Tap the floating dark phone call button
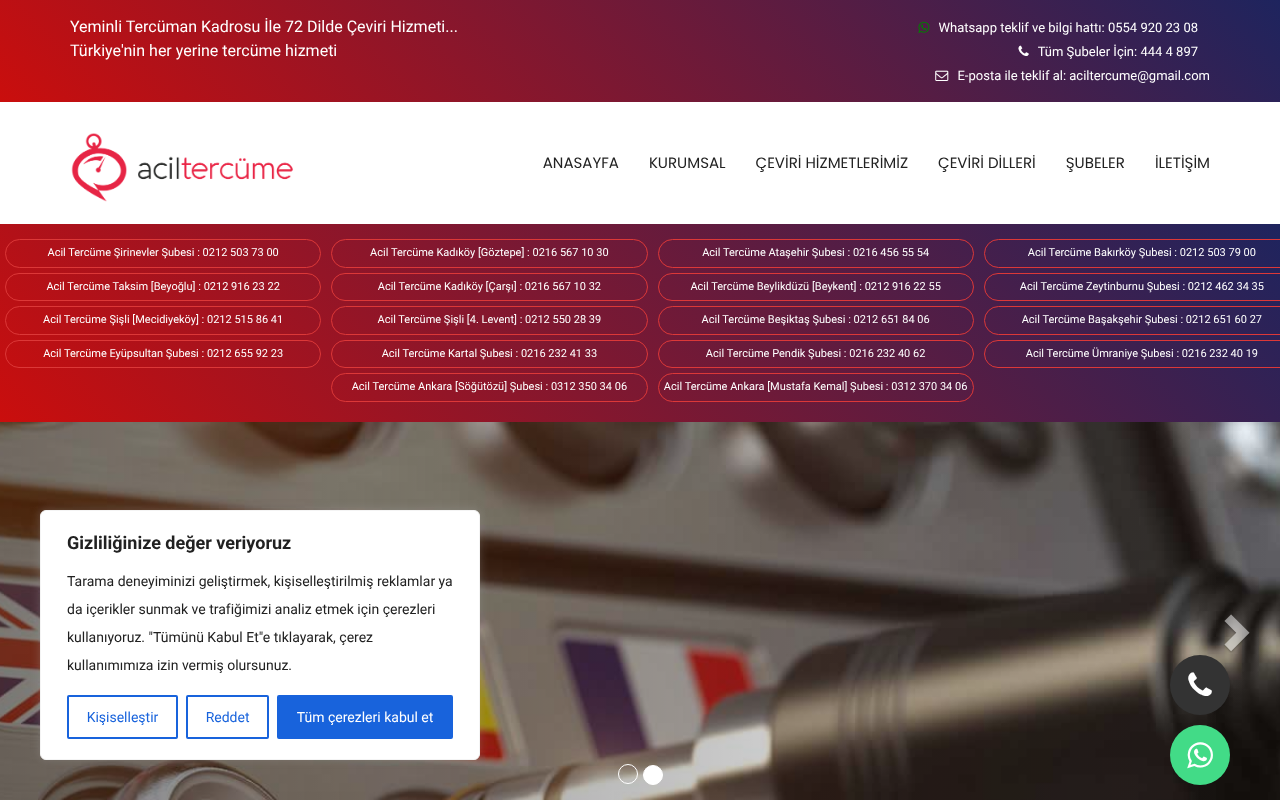The image size is (1280, 800). 1200,685
